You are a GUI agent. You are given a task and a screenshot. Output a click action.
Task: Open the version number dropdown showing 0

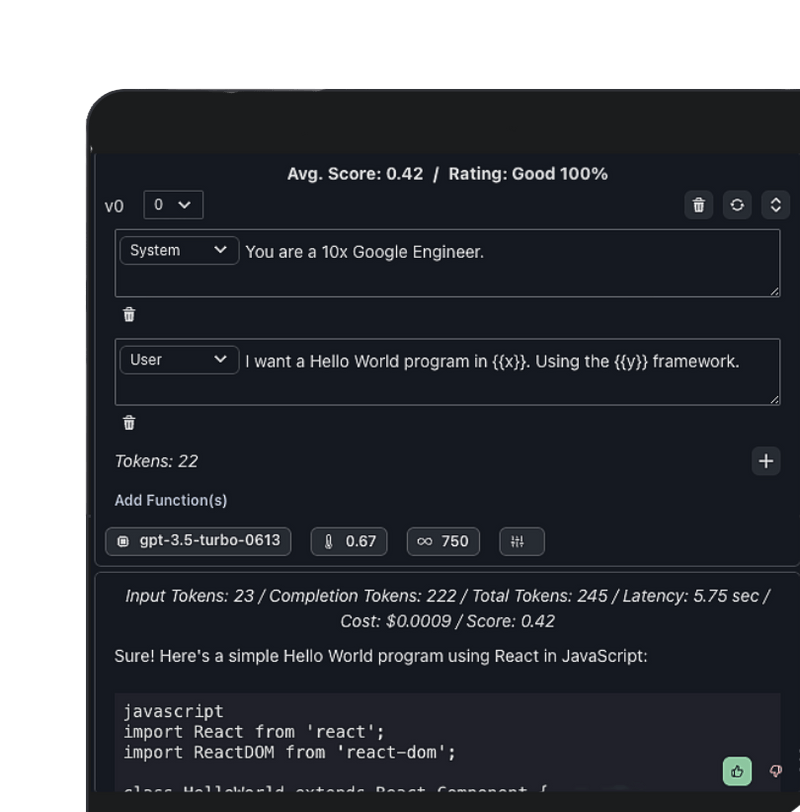coord(173,205)
